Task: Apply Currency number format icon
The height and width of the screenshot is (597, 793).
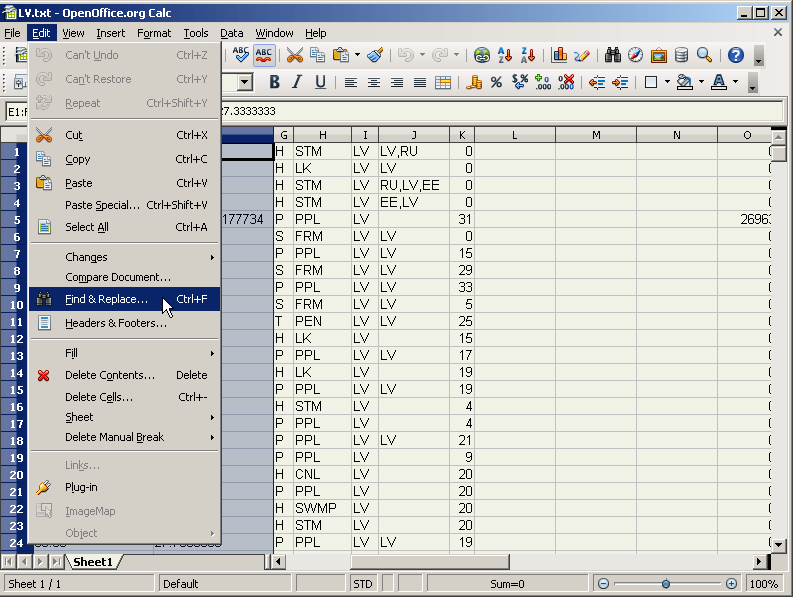Action: [473, 82]
